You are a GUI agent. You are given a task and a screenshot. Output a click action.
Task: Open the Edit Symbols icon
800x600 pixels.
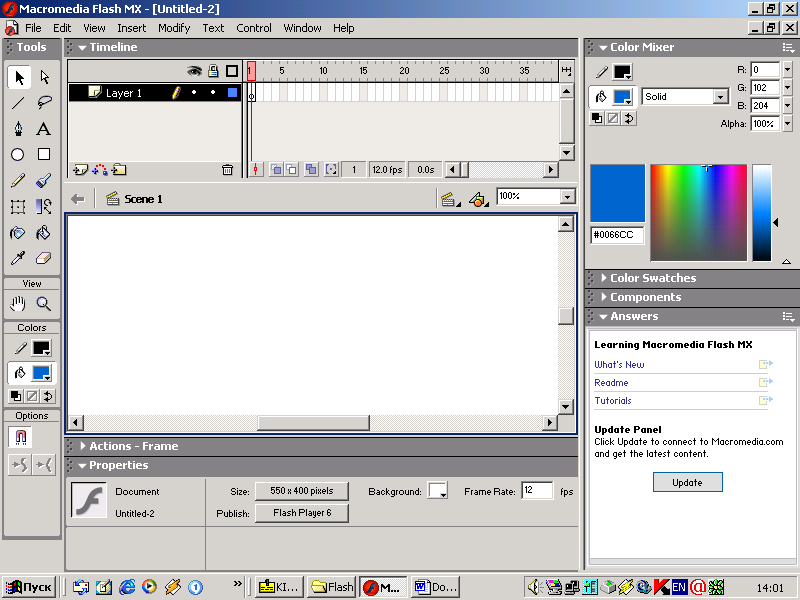(478, 199)
